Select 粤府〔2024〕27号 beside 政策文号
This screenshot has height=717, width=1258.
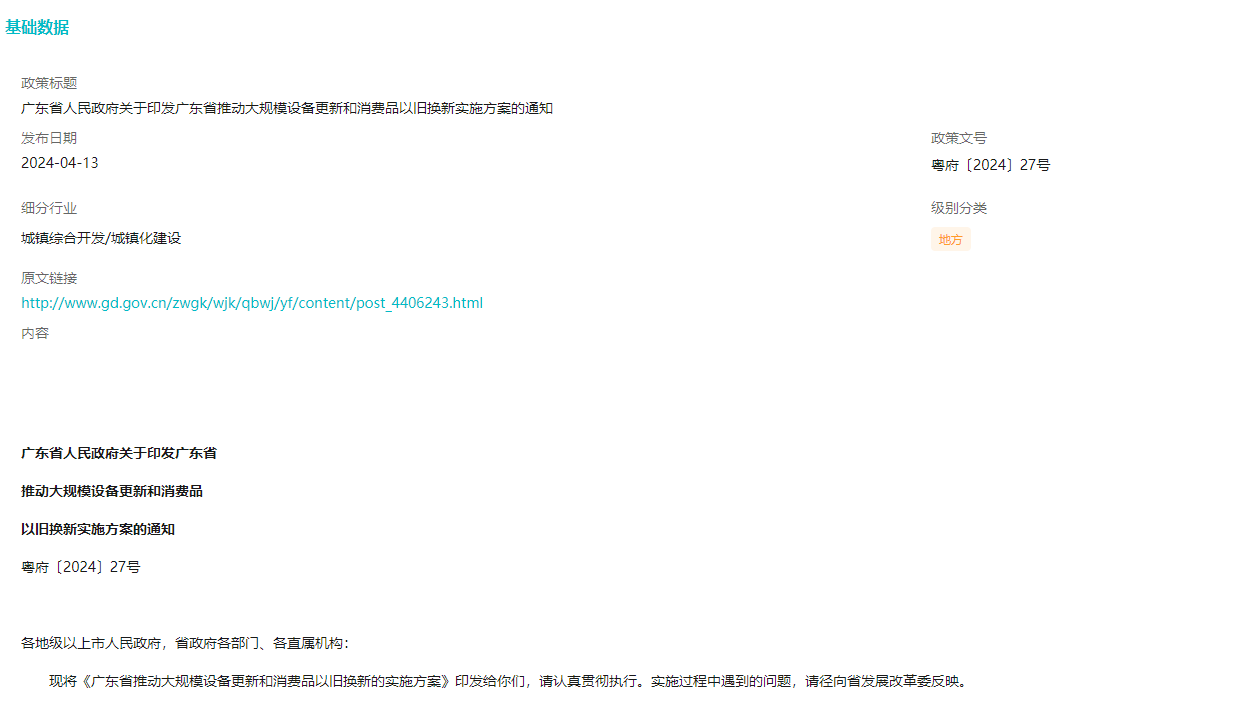tap(991, 165)
